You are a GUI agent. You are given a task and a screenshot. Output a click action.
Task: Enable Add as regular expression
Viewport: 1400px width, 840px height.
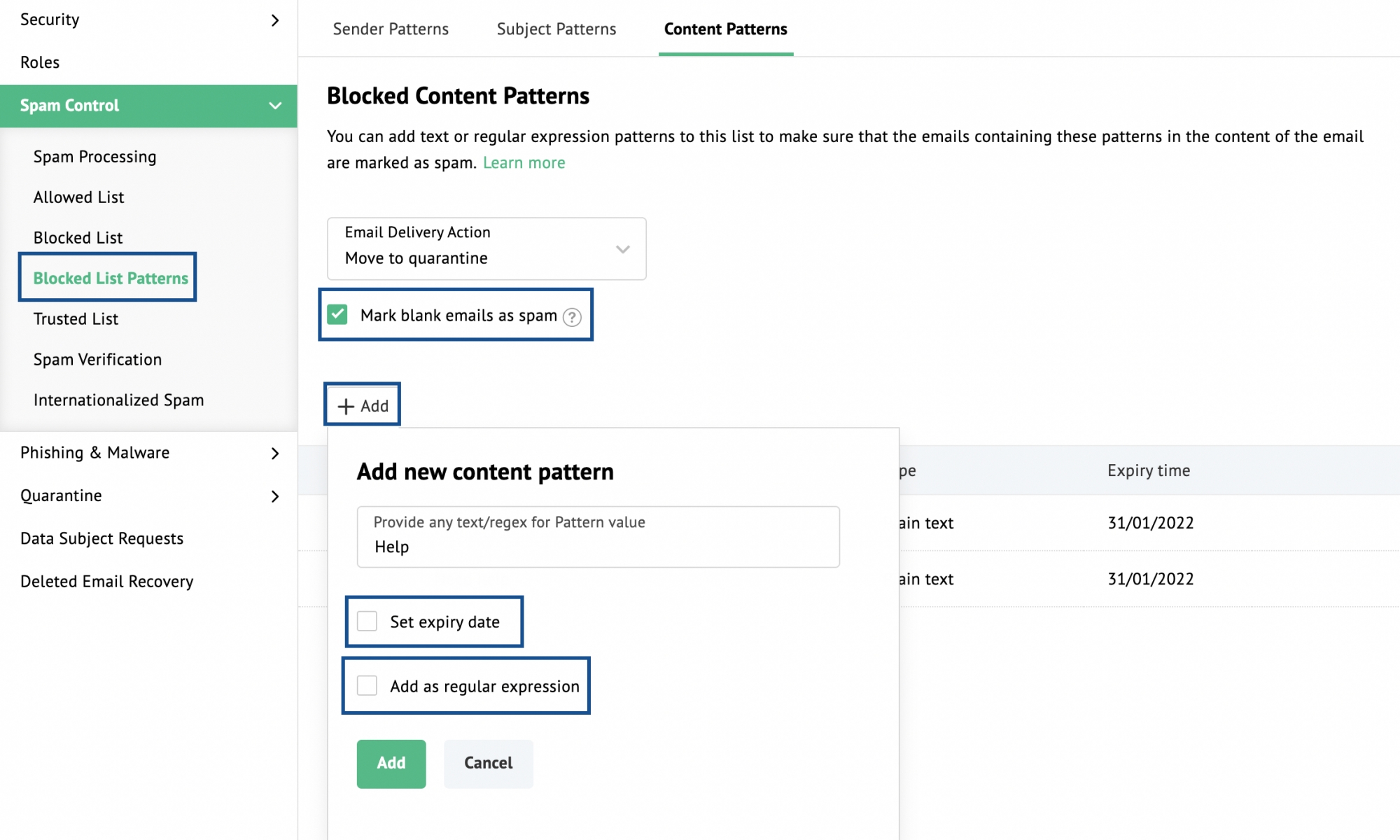367,685
